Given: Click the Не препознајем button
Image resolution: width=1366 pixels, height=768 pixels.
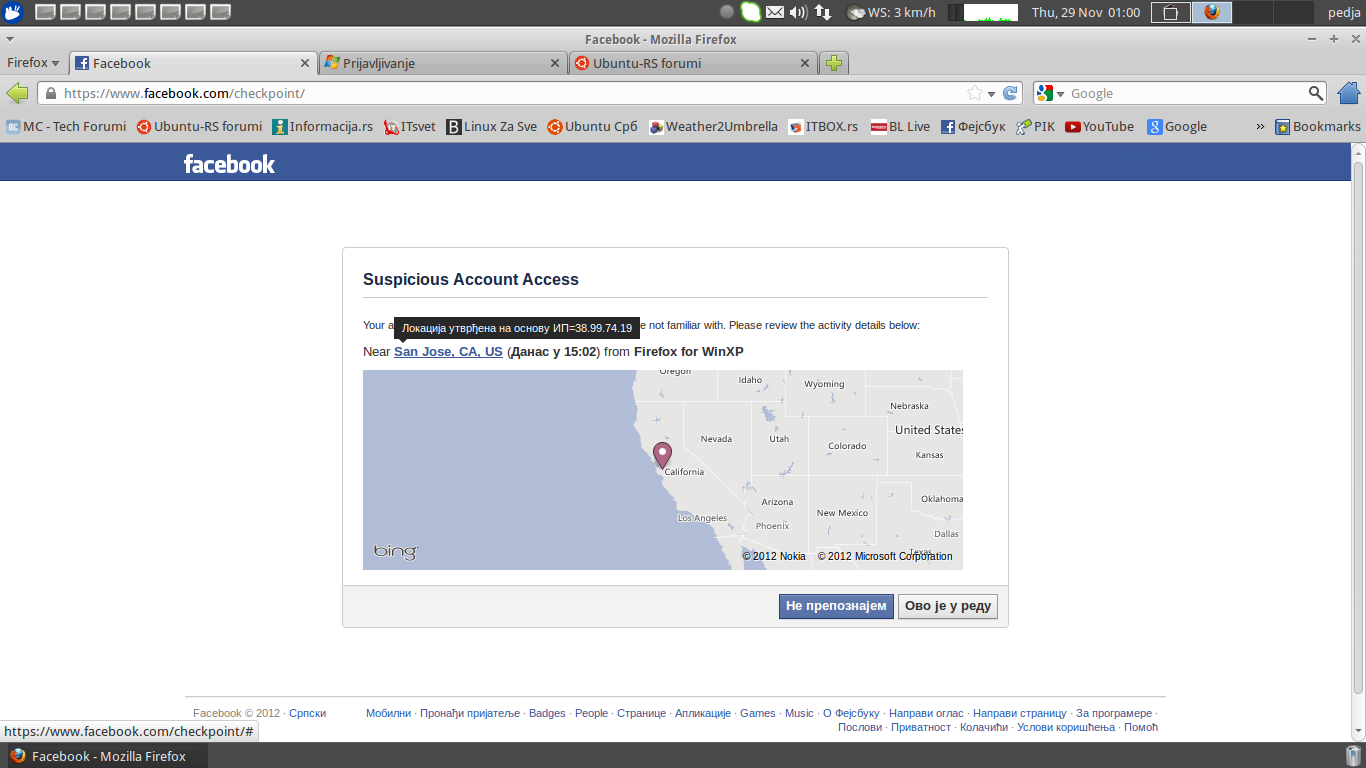Looking at the screenshot, I should [836, 606].
